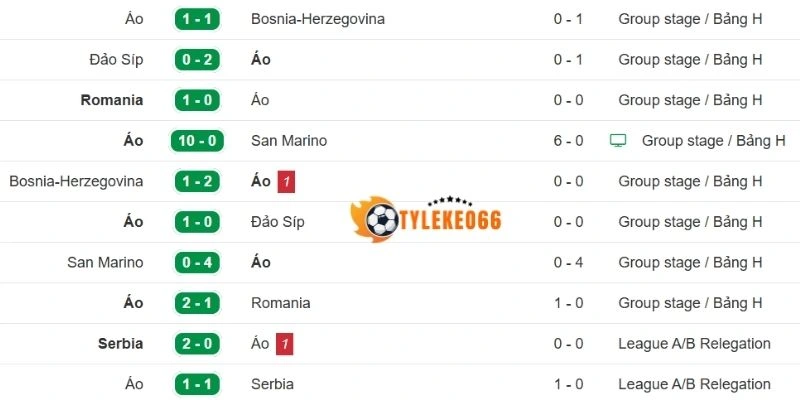Click the soccer ball logo in the watermark
This screenshot has width=800, height=400.
382,219
